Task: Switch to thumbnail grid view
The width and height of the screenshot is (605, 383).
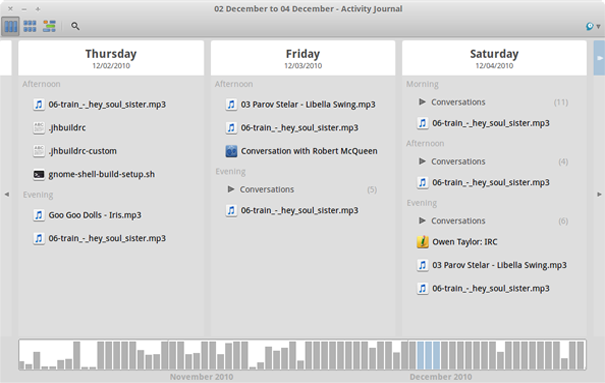Action: (x=30, y=26)
